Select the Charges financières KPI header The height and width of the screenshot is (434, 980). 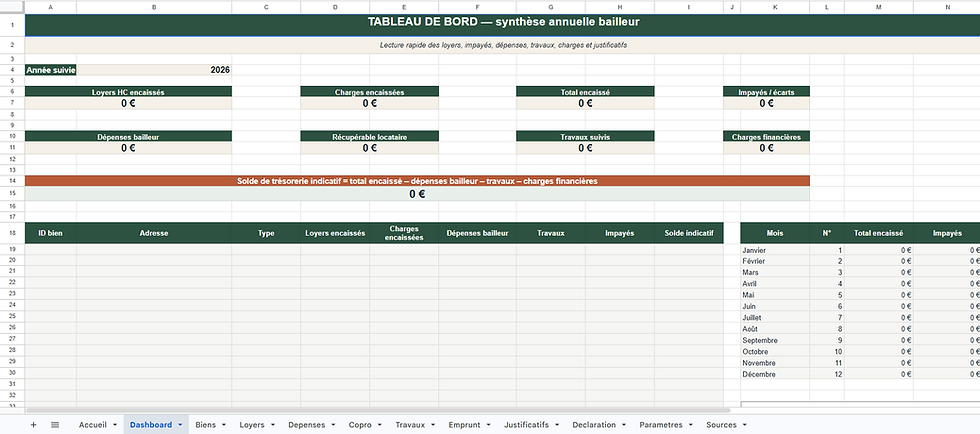point(766,136)
